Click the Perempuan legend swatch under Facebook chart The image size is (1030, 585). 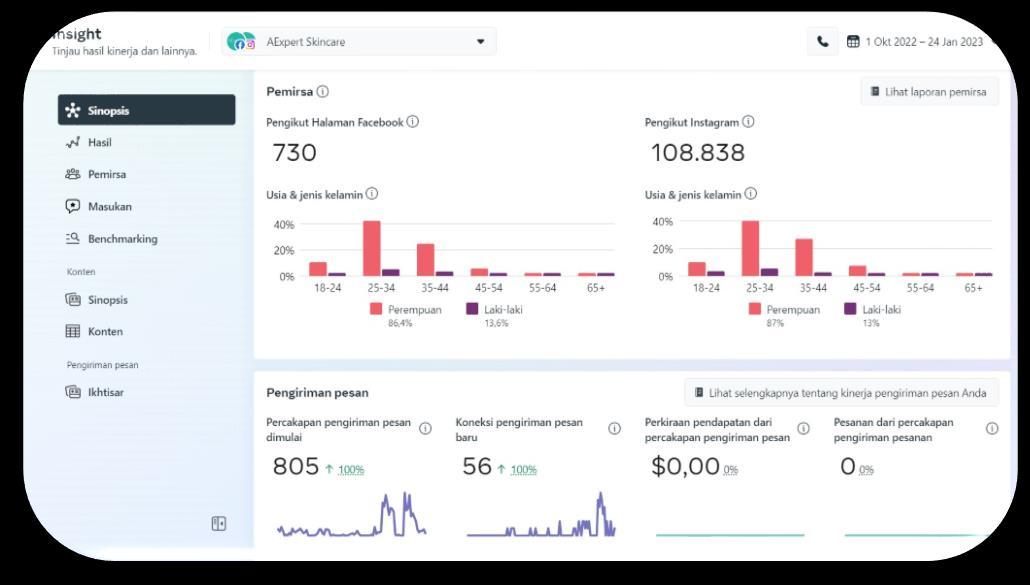click(376, 309)
